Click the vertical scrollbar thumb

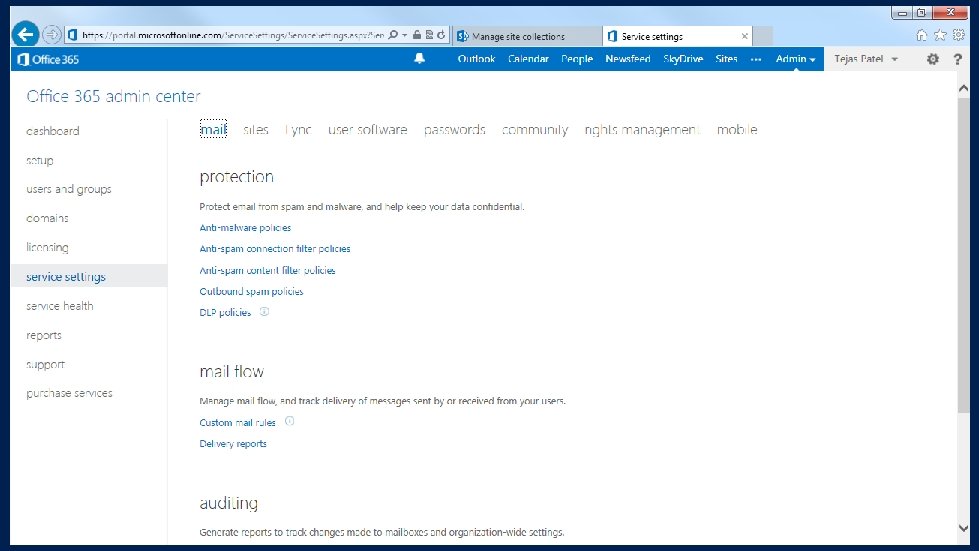coord(963,254)
